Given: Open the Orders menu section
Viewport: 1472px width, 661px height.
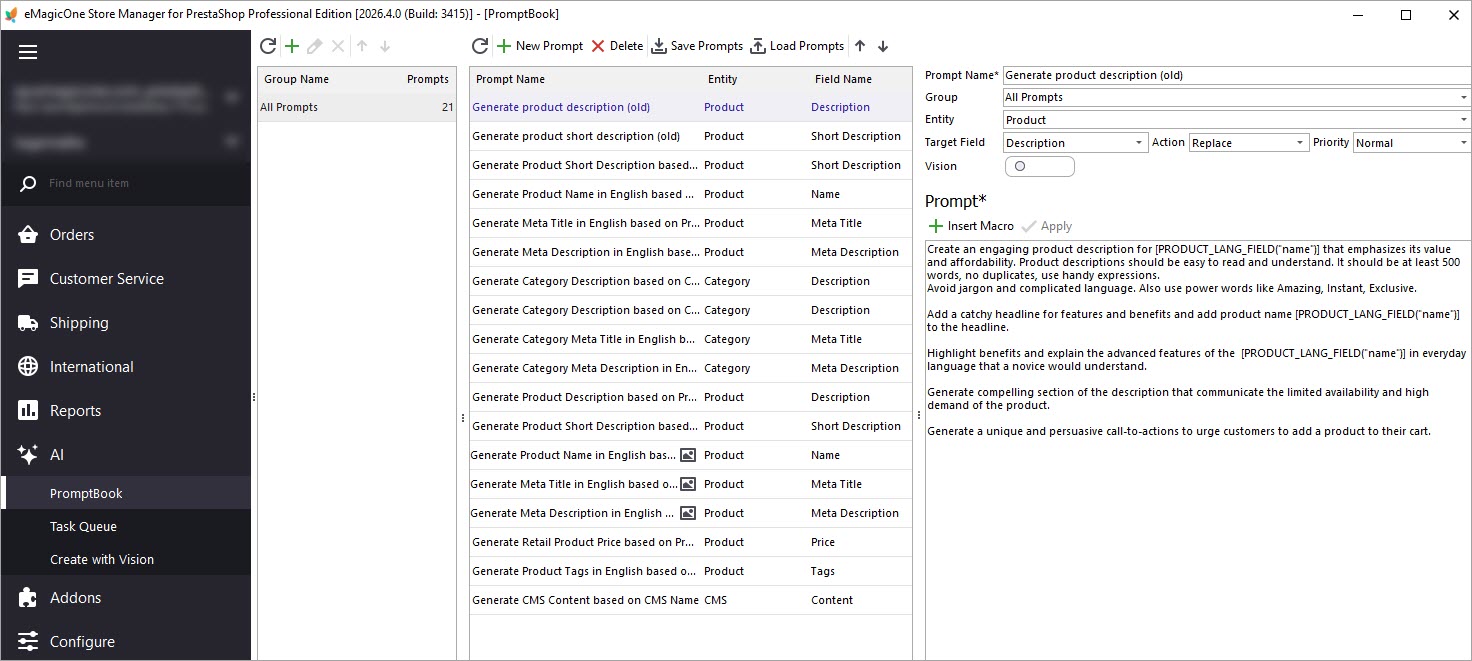Looking at the screenshot, I should (x=126, y=235).
